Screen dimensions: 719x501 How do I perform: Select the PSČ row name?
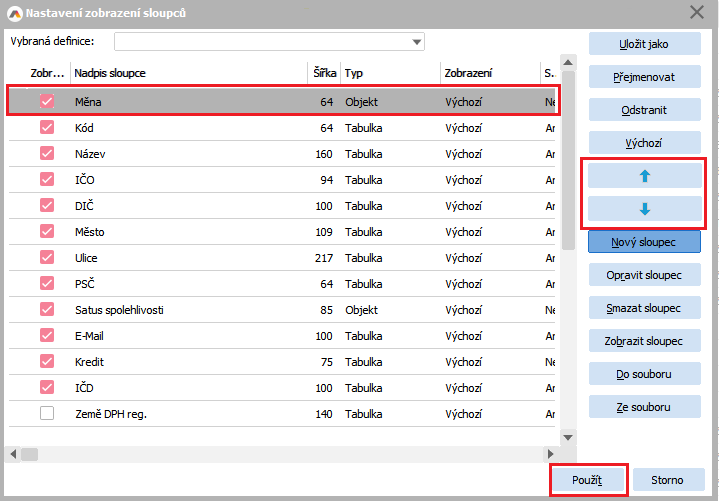(x=85, y=284)
